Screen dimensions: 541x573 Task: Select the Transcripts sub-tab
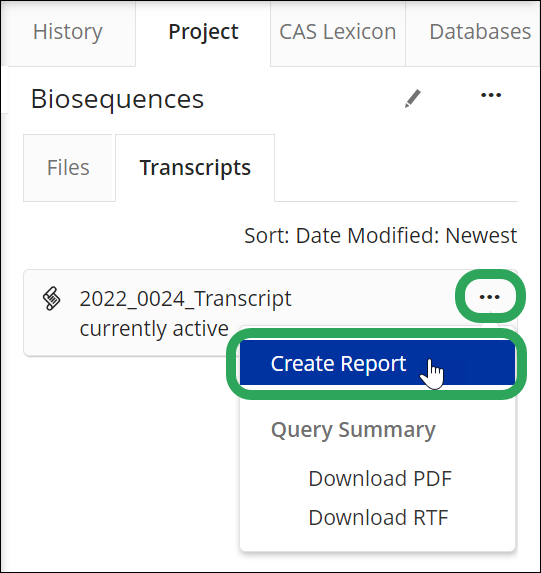195,168
